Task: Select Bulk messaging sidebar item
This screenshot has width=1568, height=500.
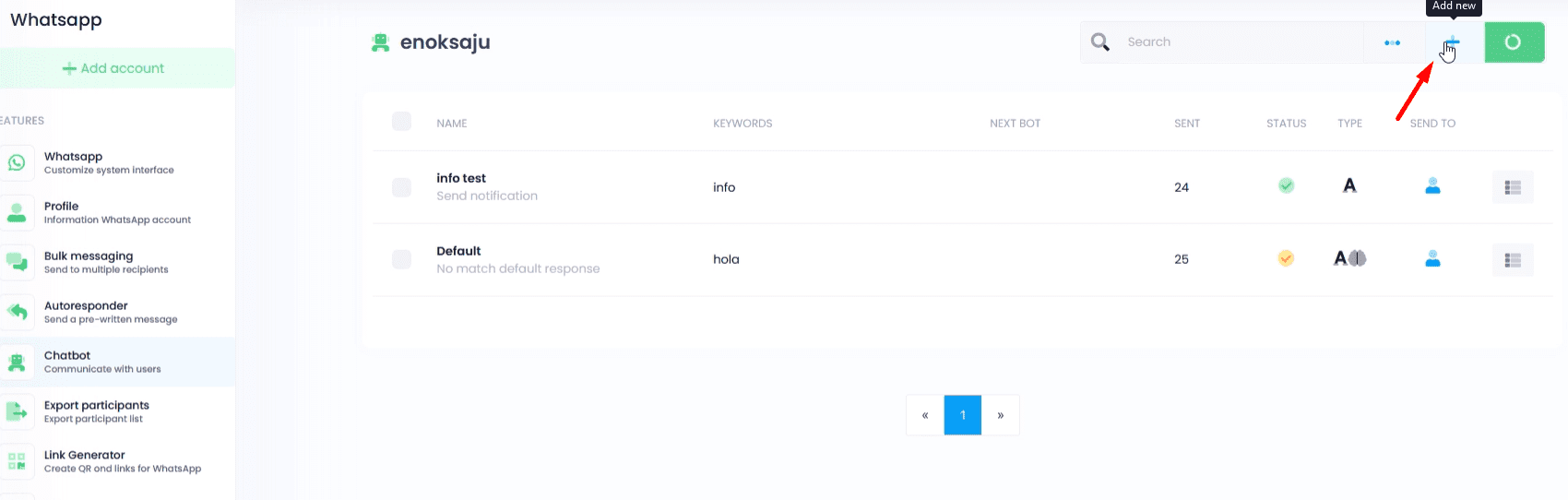Action: pyautogui.click(x=89, y=262)
